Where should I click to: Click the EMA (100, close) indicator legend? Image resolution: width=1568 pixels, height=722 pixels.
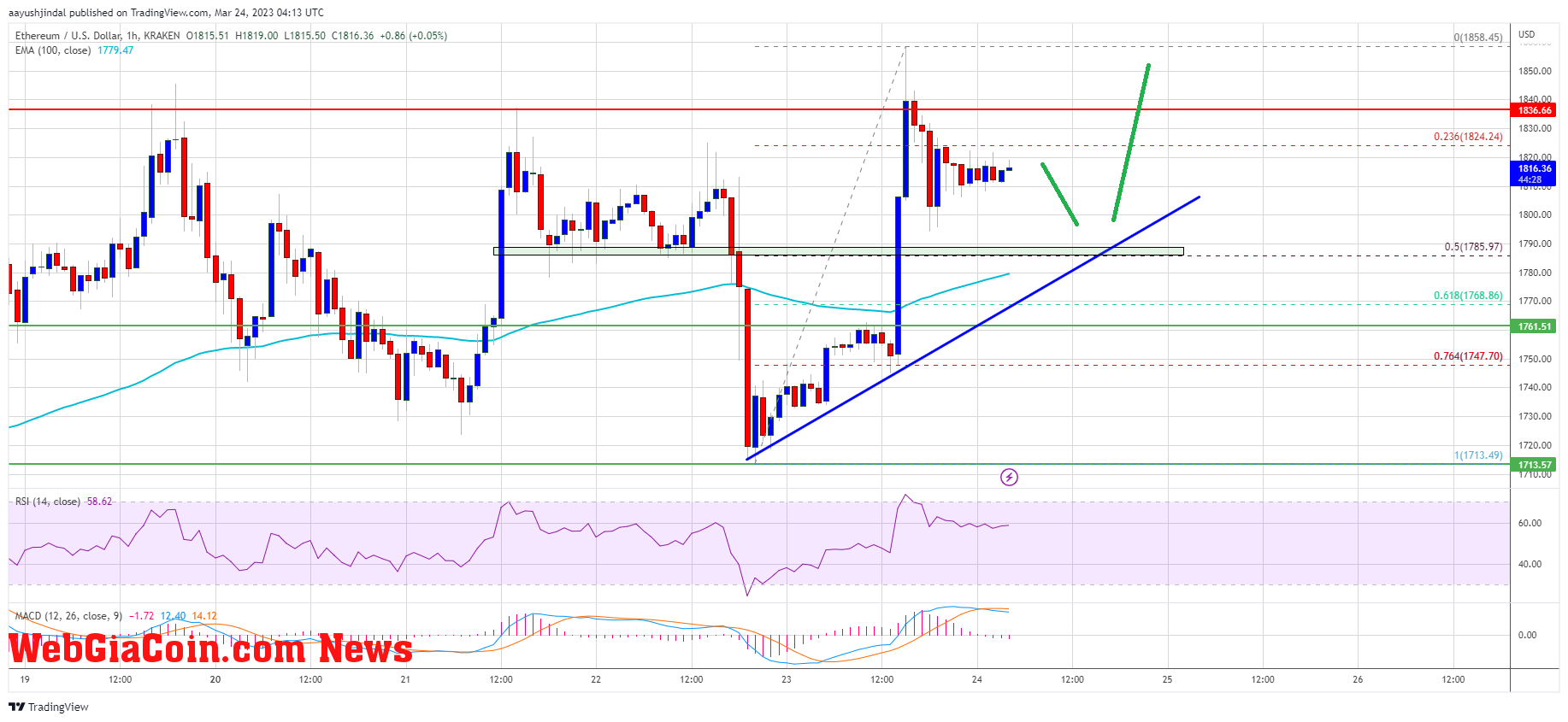point(53,50)
